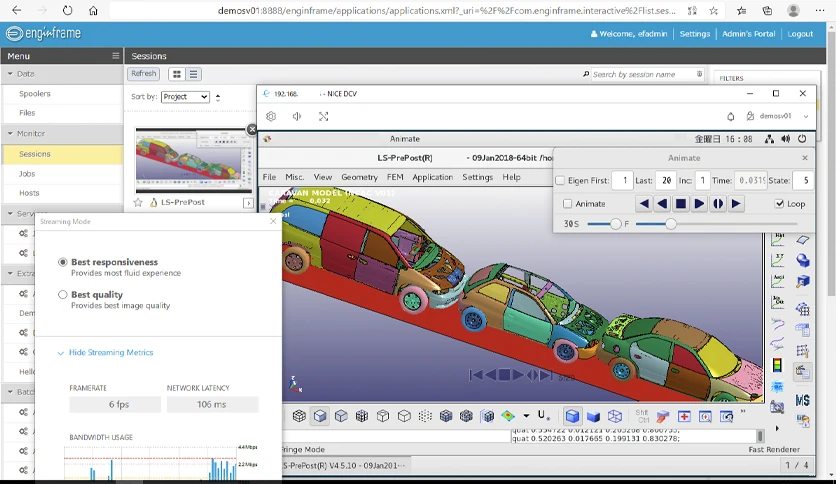The width and height of the screenshot is (836, 484).
Task: Click the browser home button
Action: (x=93, y=11)
